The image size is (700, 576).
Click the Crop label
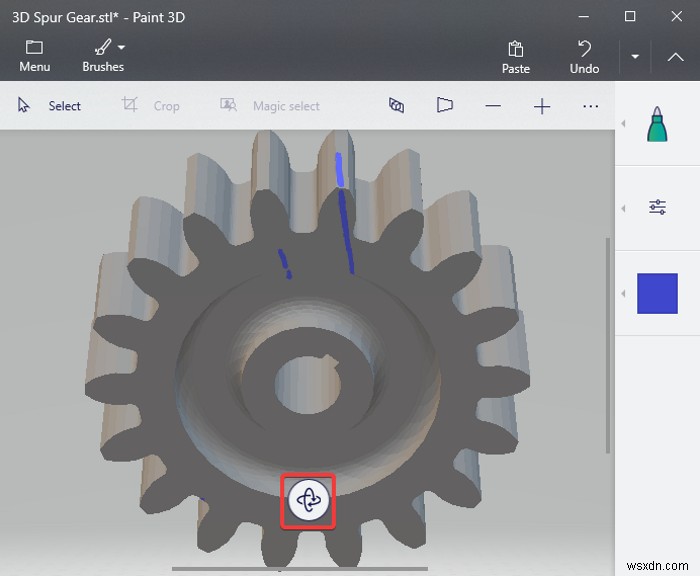(x=167, y=106)
